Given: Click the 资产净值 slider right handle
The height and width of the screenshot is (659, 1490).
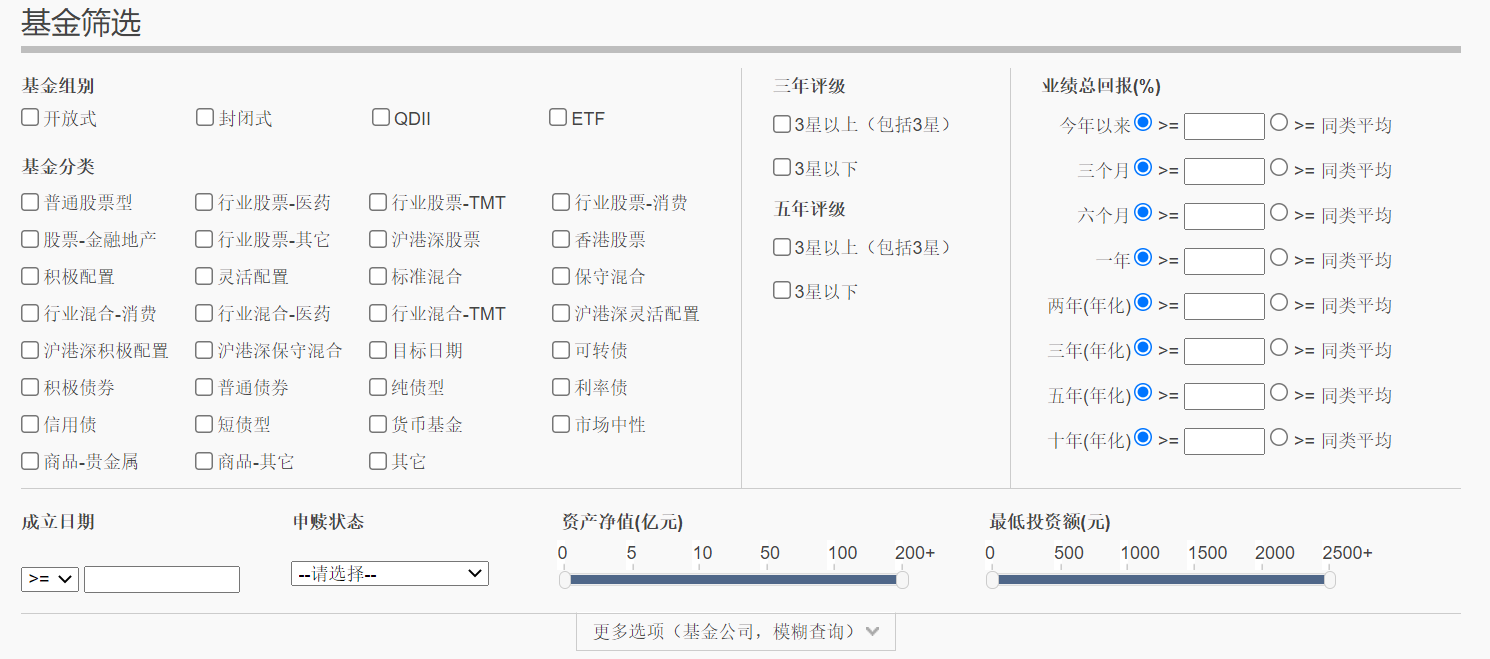Looking at the screenshot, I should point(902,580).
